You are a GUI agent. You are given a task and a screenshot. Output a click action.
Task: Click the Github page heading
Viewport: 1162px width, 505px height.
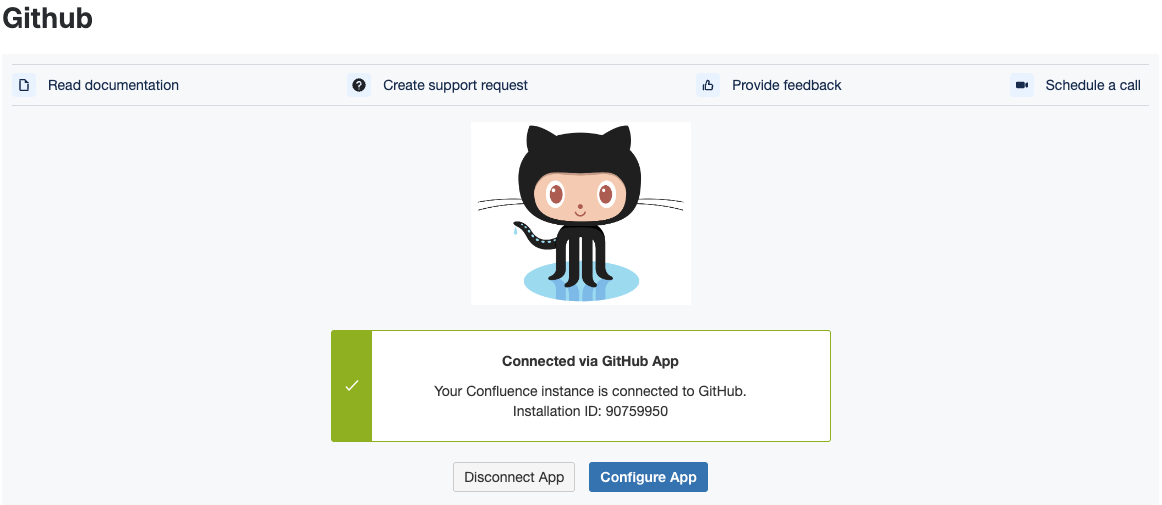pos(47,18)
